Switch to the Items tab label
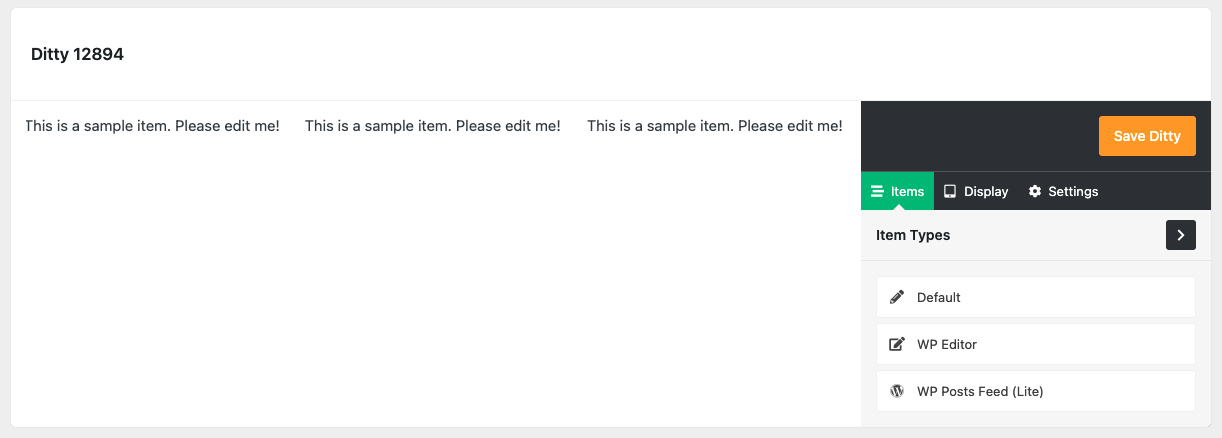The height and width of the screenshot is (438, 1222). coord(907,191)
